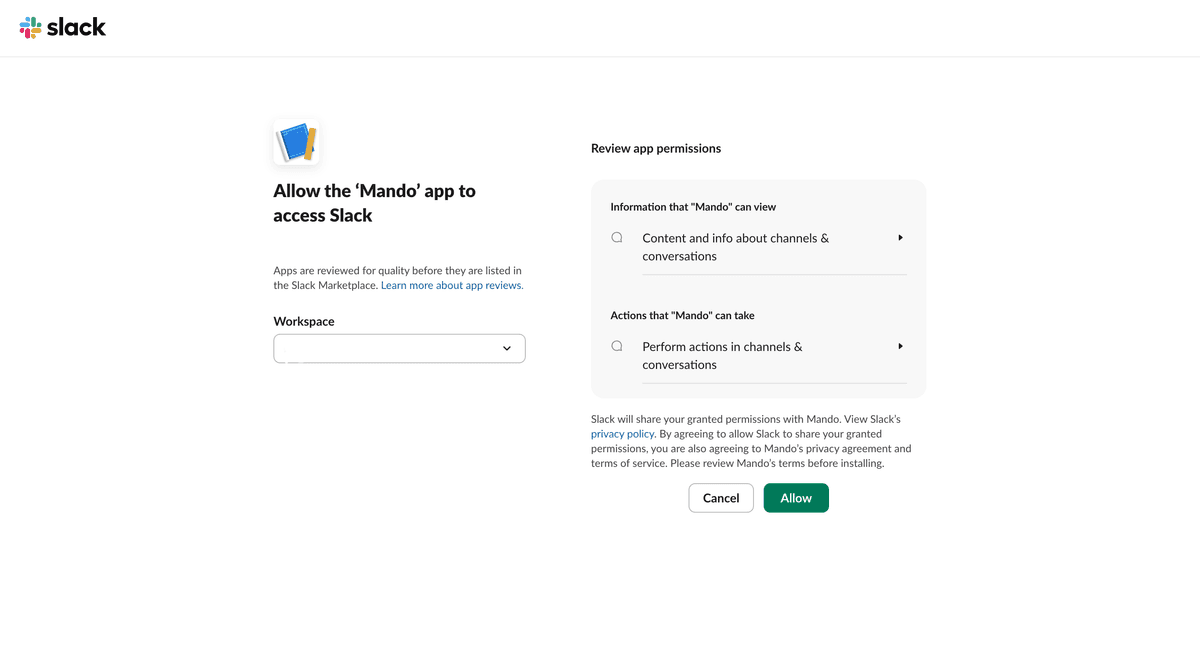Click the 'Workspace' field label
The width and height of the screenshot is (1200, 653).
304,321
